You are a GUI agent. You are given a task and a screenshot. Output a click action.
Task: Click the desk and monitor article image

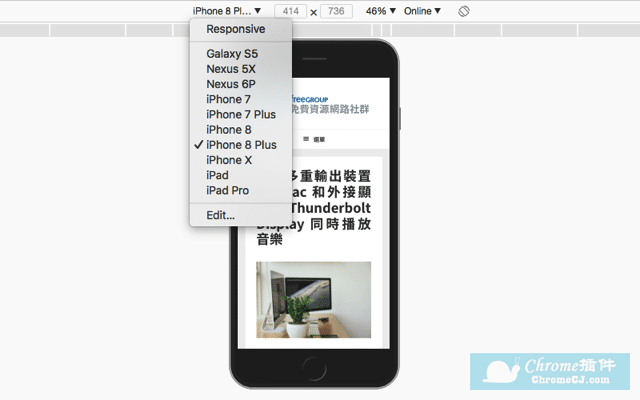pos(313,300)
